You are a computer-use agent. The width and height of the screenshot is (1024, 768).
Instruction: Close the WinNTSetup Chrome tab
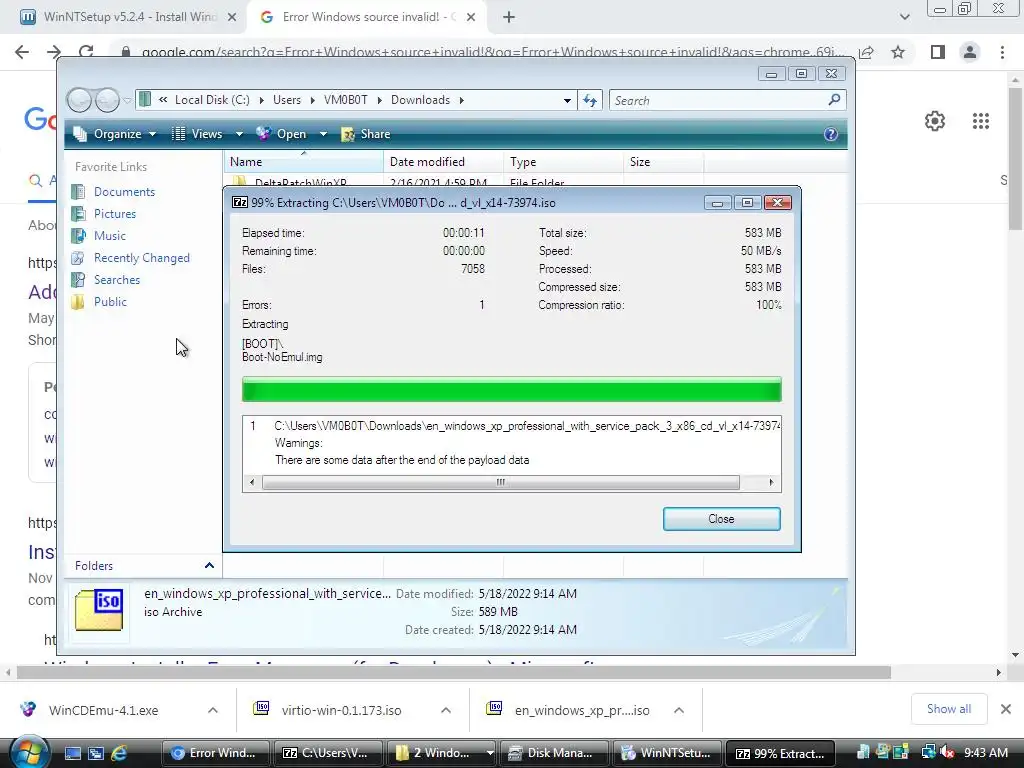pos(232,18)
